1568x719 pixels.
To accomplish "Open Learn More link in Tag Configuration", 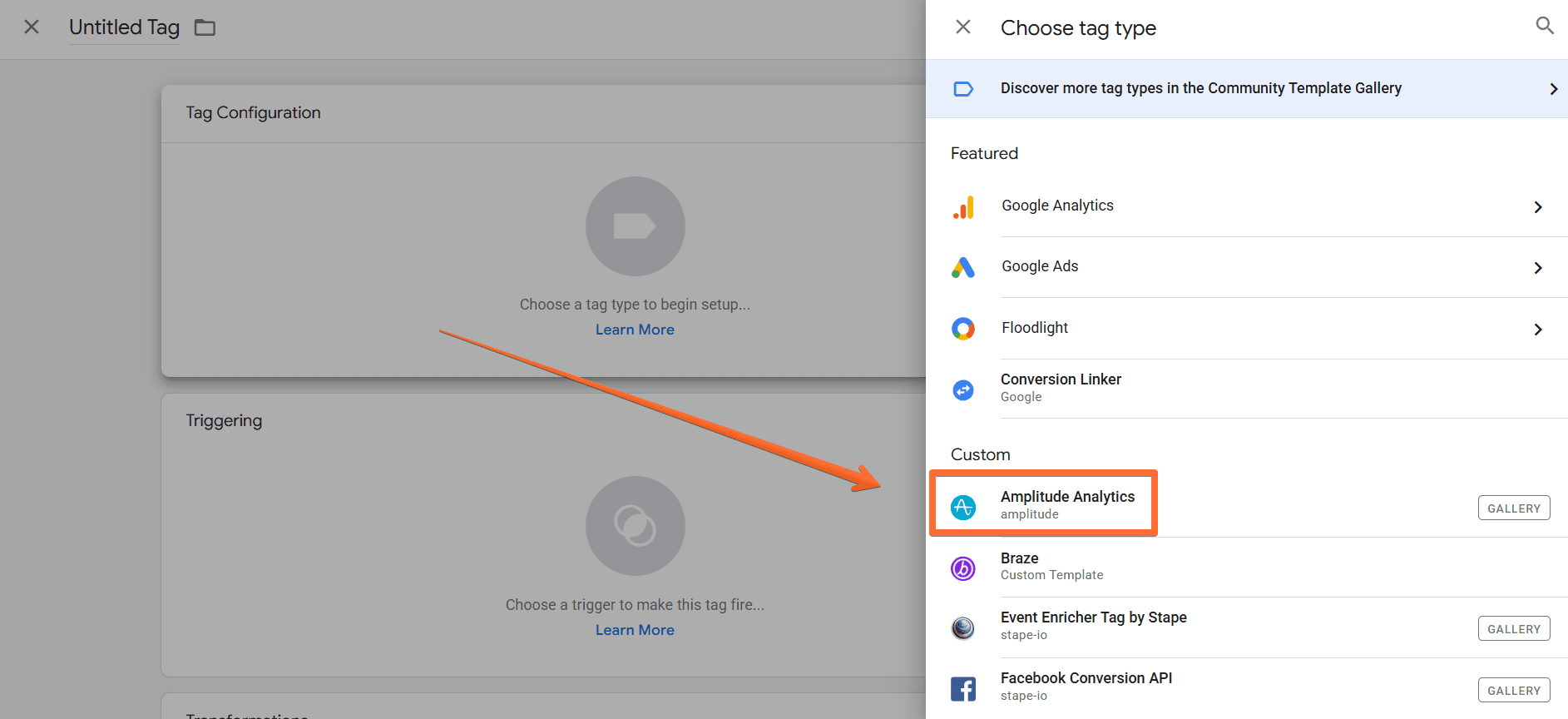I will [x=635, y=330].
